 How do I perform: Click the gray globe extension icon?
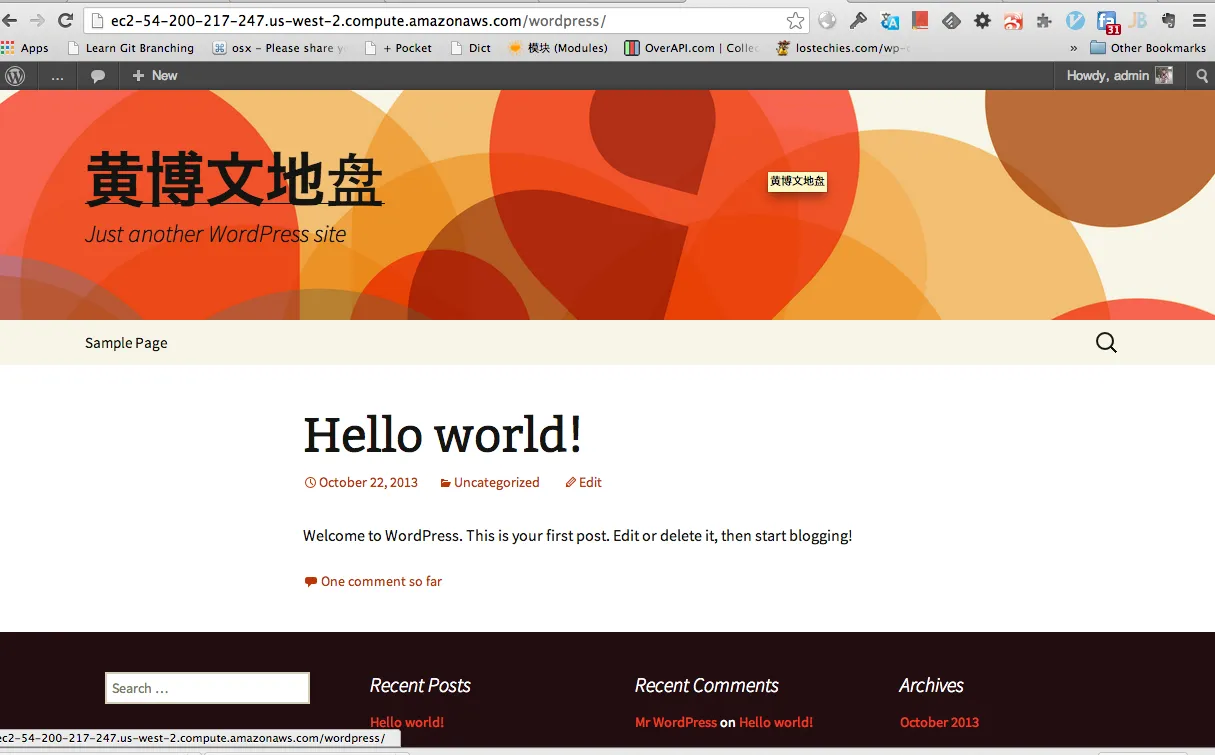coord(827,20)
